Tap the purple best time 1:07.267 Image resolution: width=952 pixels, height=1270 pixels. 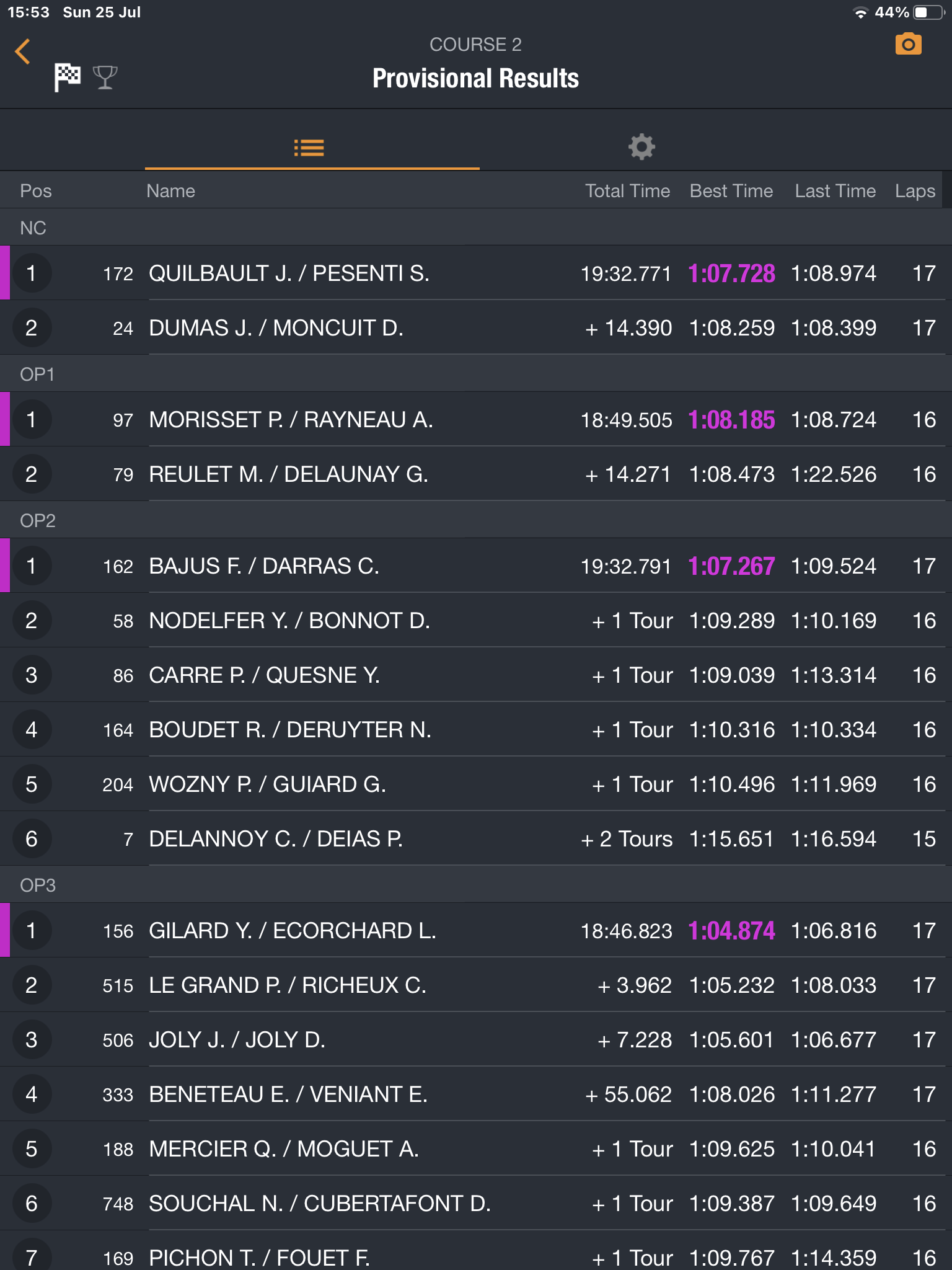(x=731, y=566)
